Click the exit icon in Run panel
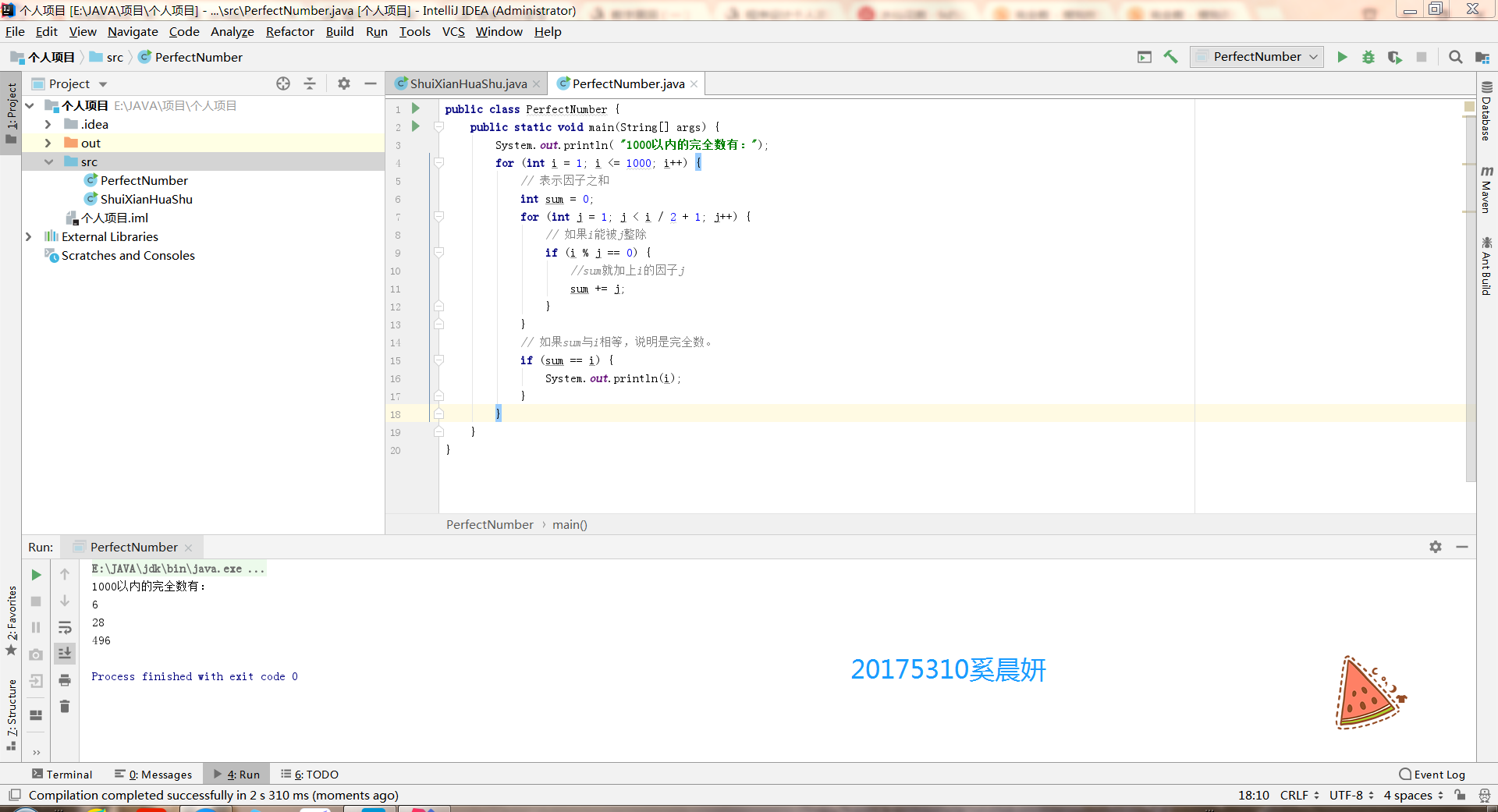The image size is (1498, 812). [36, 681]
